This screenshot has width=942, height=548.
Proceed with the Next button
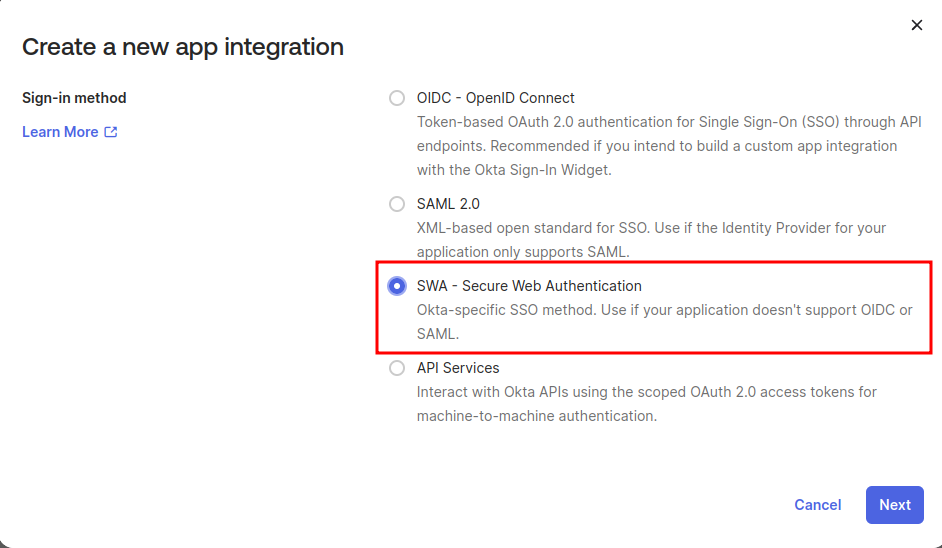coord(894,505)
